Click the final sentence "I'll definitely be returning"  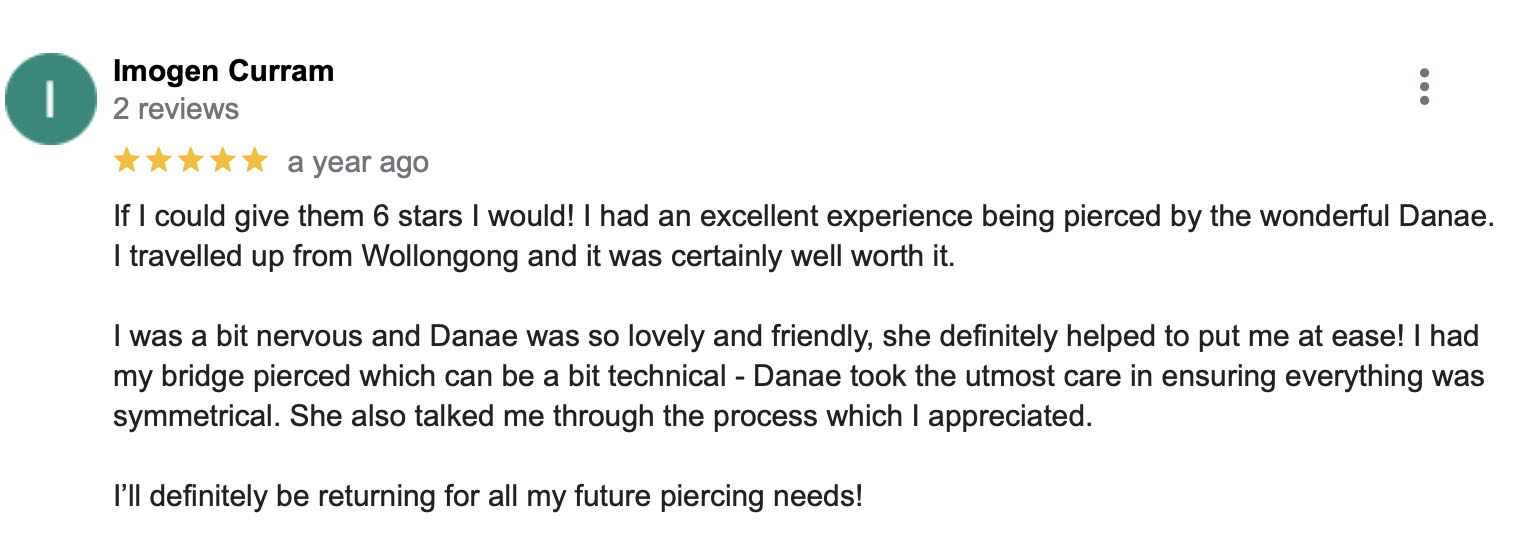pos(488,495)
